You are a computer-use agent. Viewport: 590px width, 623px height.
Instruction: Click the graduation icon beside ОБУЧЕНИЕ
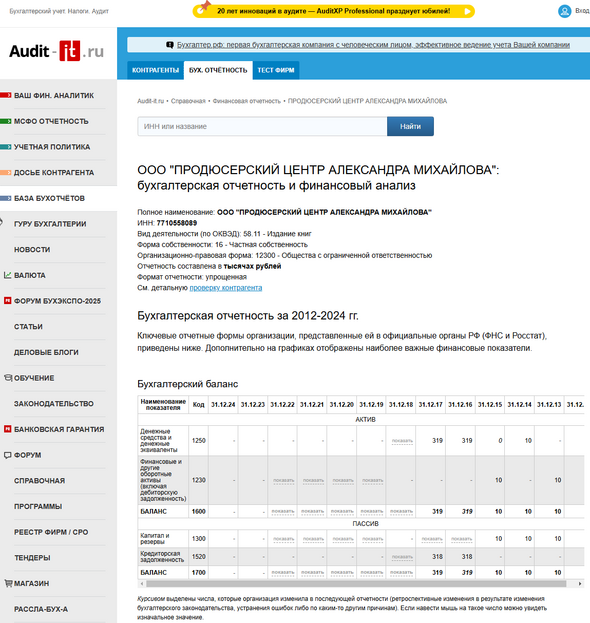point(8,378)
